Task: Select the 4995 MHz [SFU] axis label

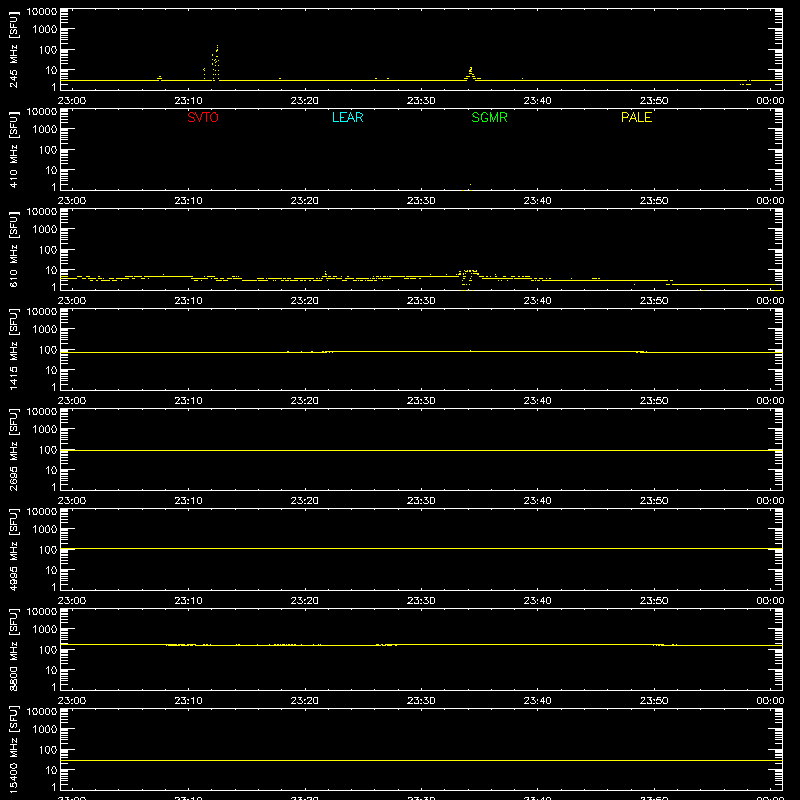Action: click(14, 549)
